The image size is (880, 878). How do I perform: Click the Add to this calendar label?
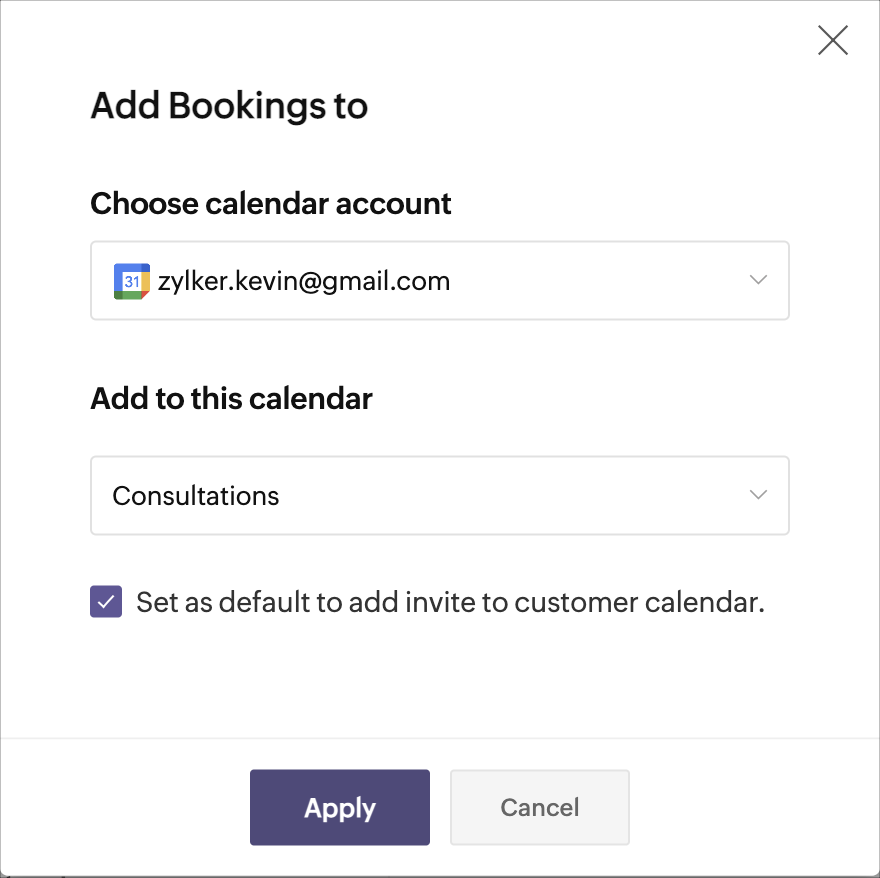pos(231,399)
